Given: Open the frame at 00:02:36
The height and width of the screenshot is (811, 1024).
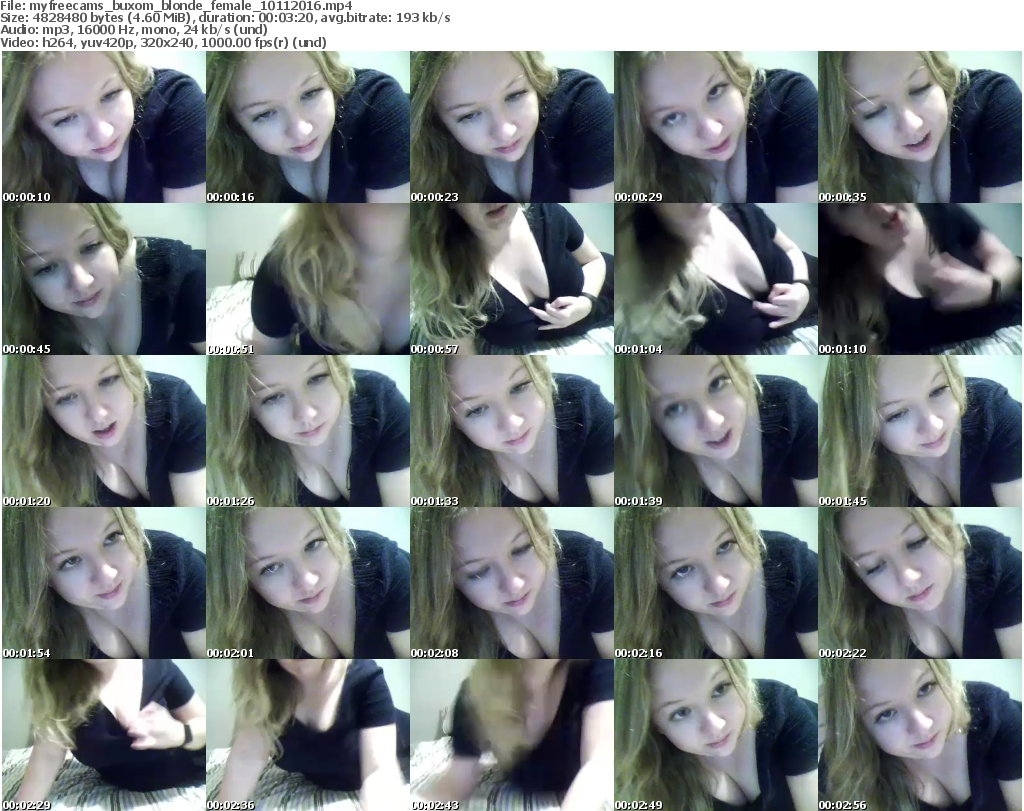Looking at the screenshot, I should [308, 735].
